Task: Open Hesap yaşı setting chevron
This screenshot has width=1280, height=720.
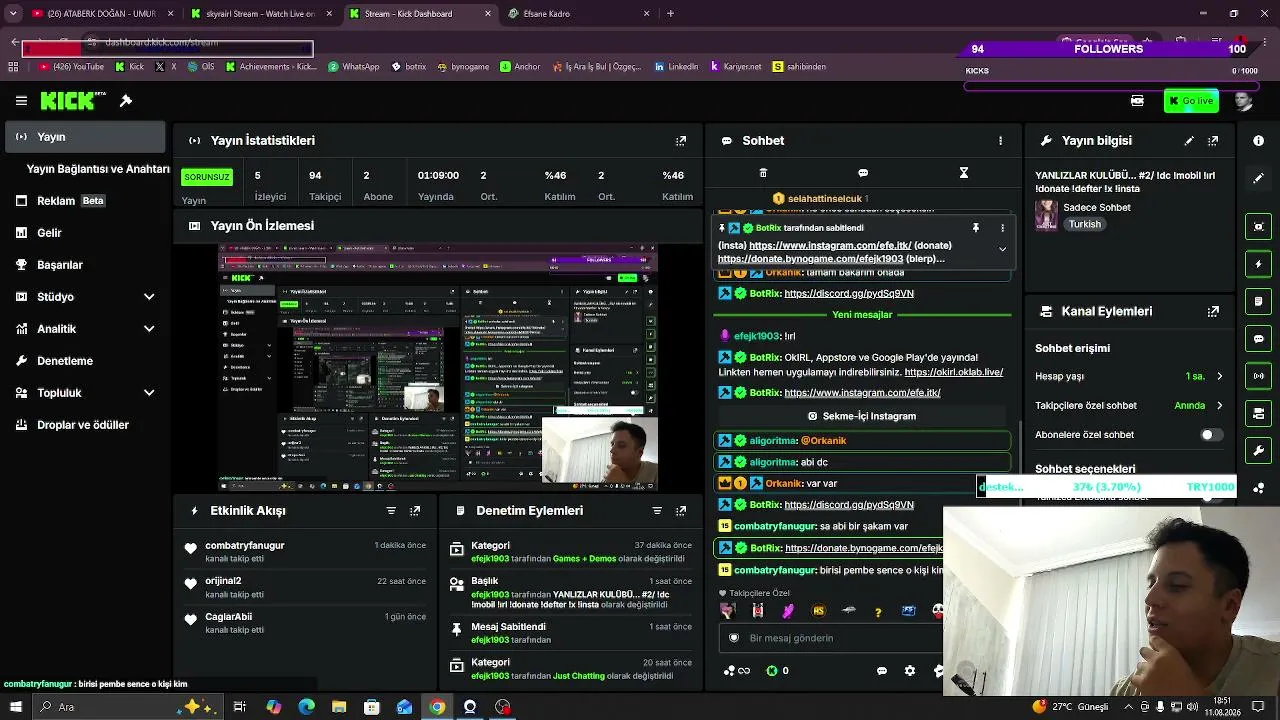Action: pyautogui.click(x=1219, y=377)
